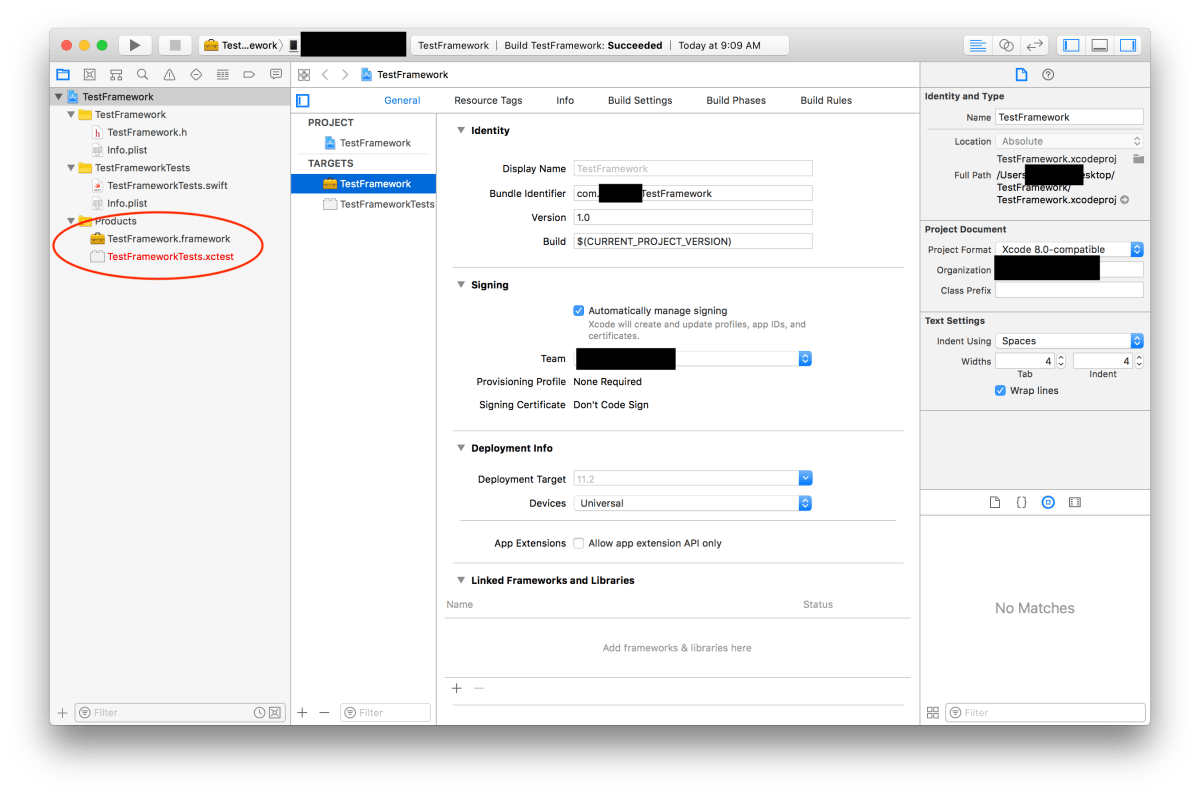The height and width of the screenshot is (796, 1200).
Task: Hide the Navigator pane
Action: point(1071,45)
